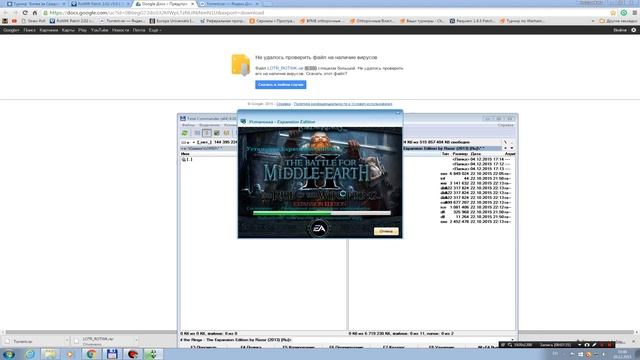Open the LOTR_ROTWK.rar download item arrow
640x360 pixels.
click(136, 340)
